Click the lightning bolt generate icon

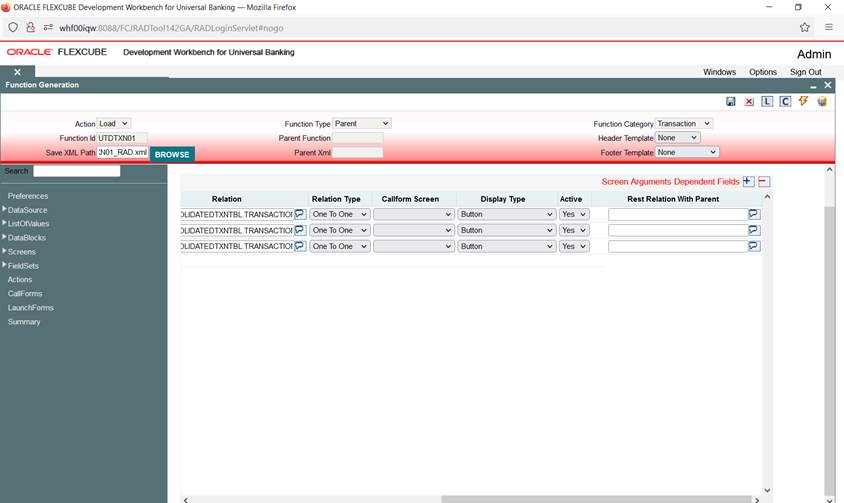click(804, 101)
